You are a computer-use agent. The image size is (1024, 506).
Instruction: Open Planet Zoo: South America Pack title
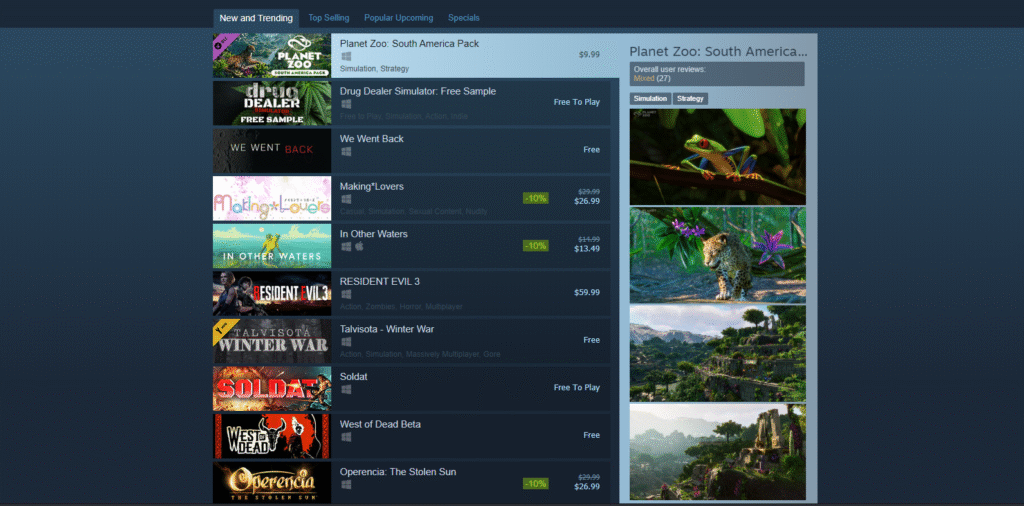[x=409, y=44]
